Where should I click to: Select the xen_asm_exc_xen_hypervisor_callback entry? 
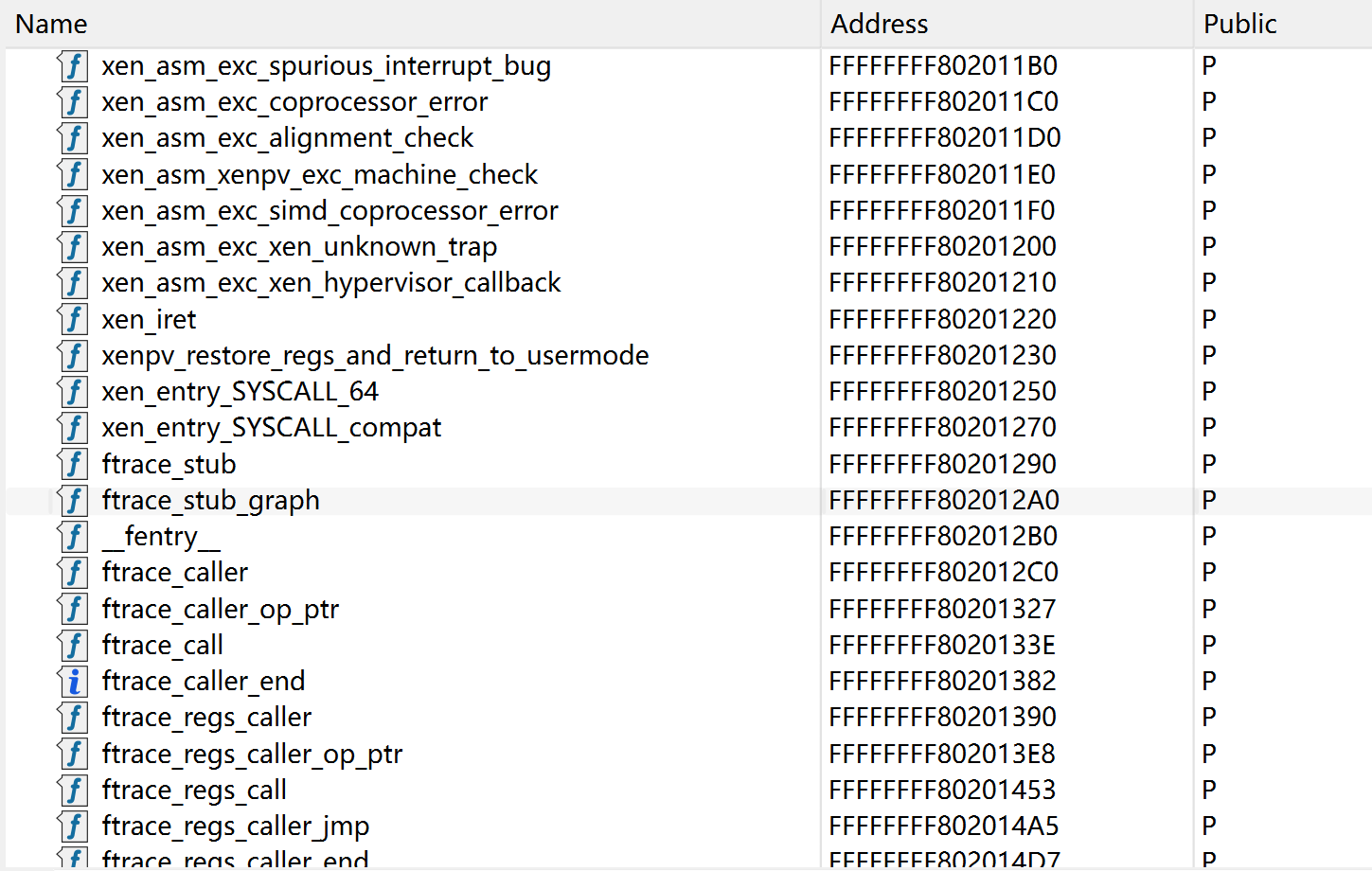tap(331, 283)
